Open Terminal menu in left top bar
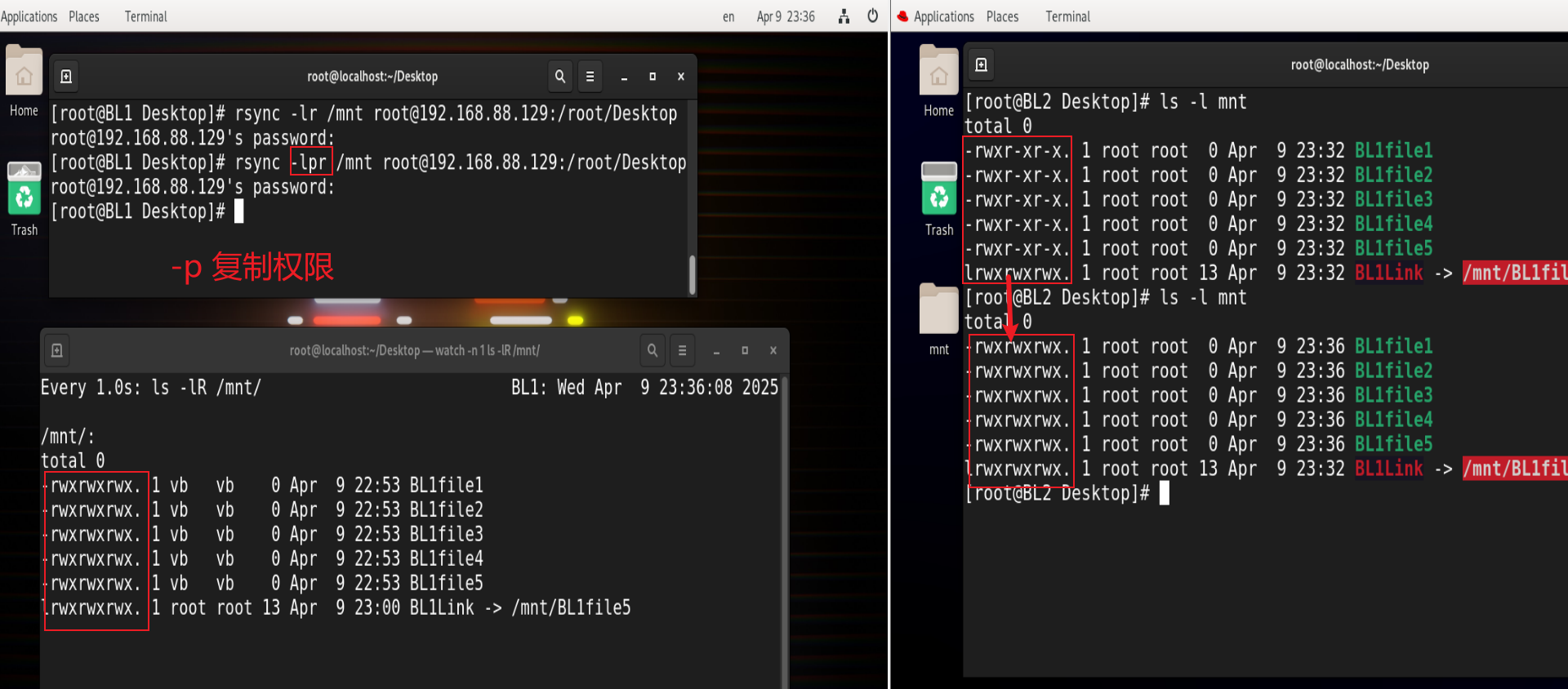 point(145,16)
